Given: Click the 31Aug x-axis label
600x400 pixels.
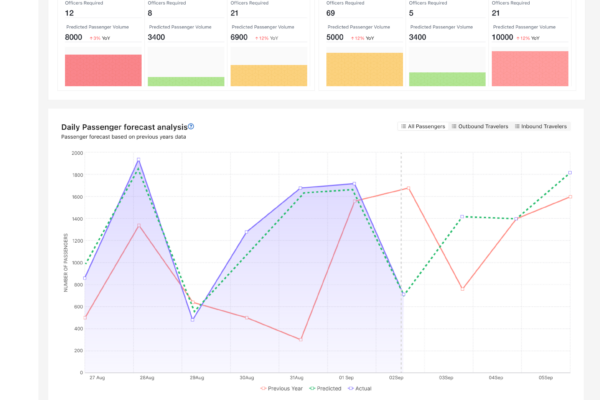Looking at the screenshot, I should click(x=297, y=378).
